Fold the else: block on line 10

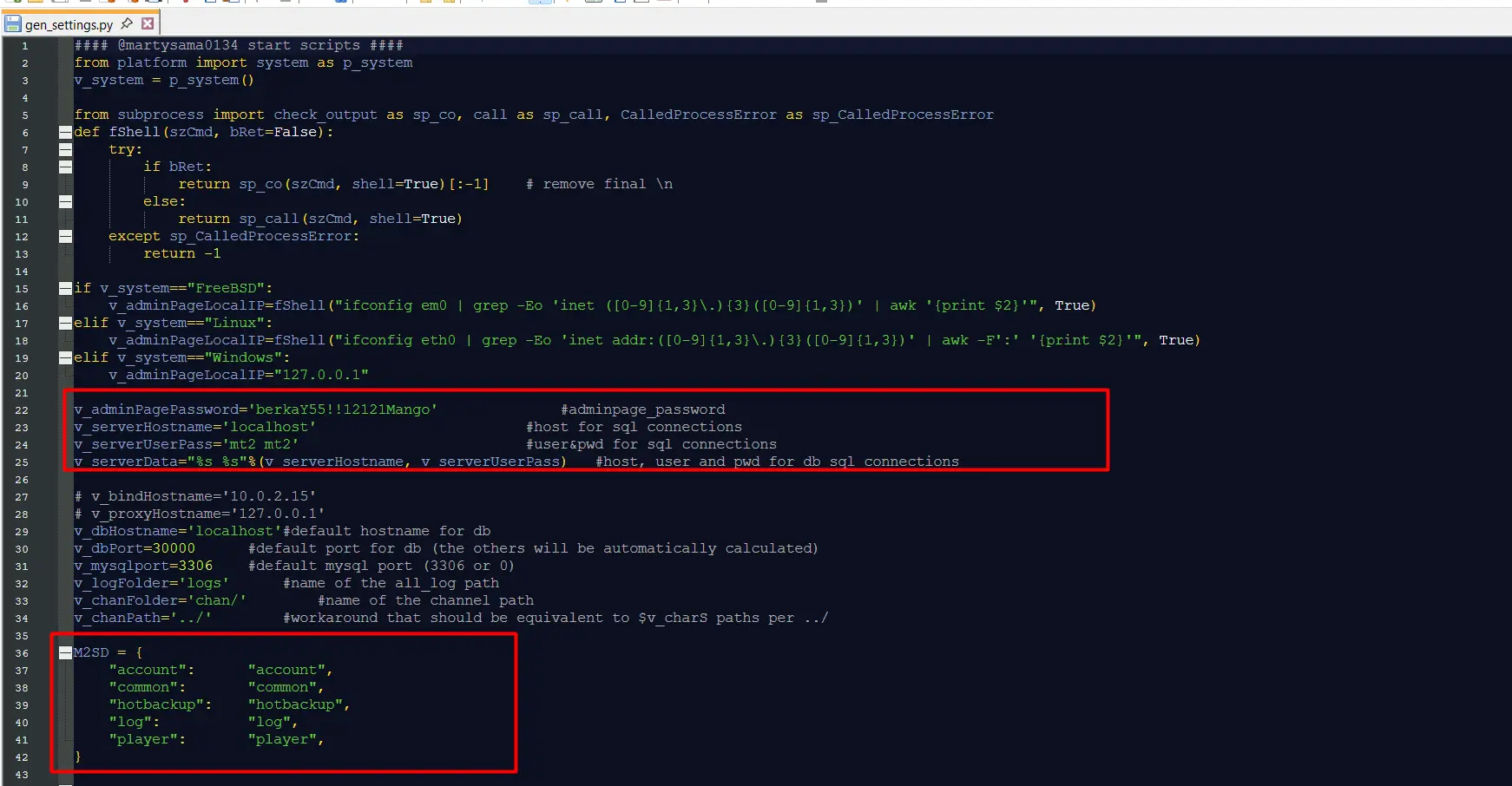point(65,201)
